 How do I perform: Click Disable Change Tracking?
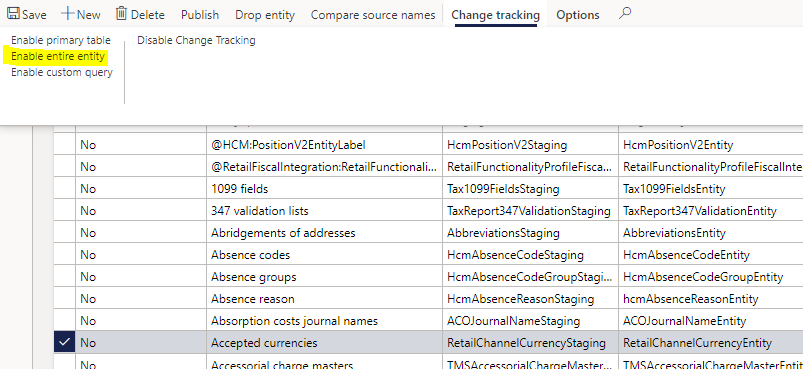point(196,40)
